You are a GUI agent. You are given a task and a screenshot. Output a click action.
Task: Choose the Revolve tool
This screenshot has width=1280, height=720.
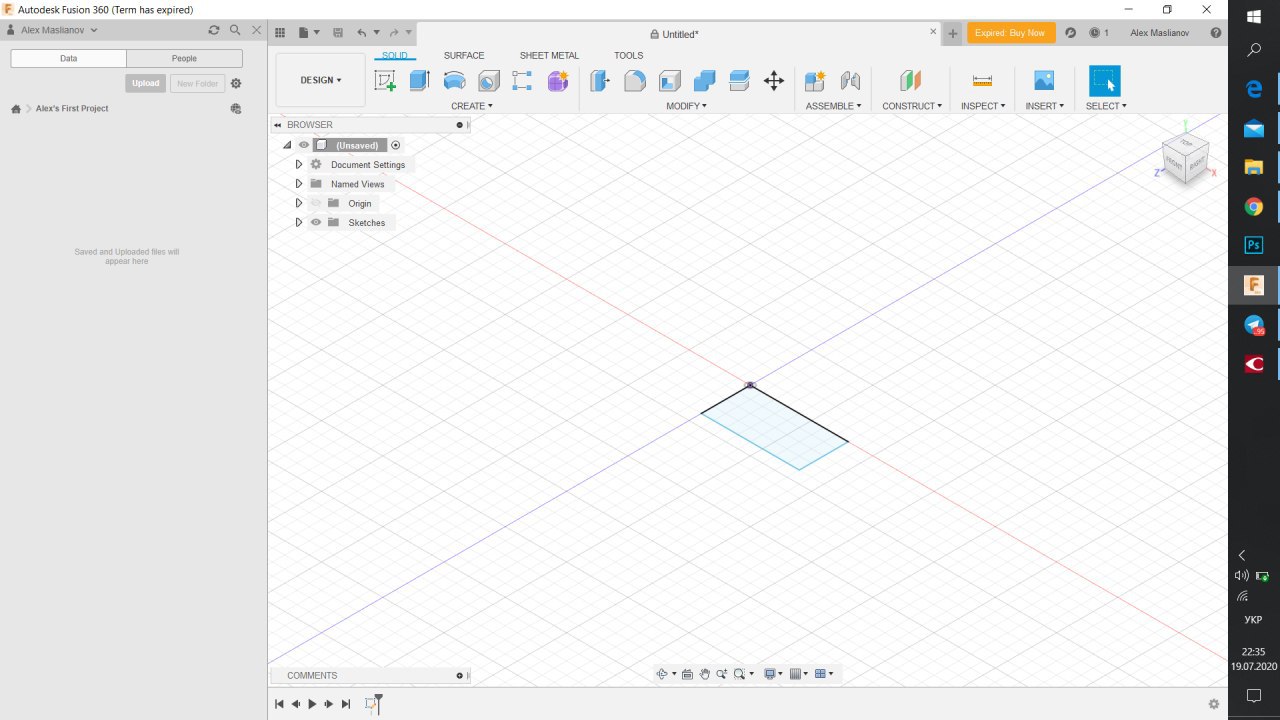(x=454, y=81)
